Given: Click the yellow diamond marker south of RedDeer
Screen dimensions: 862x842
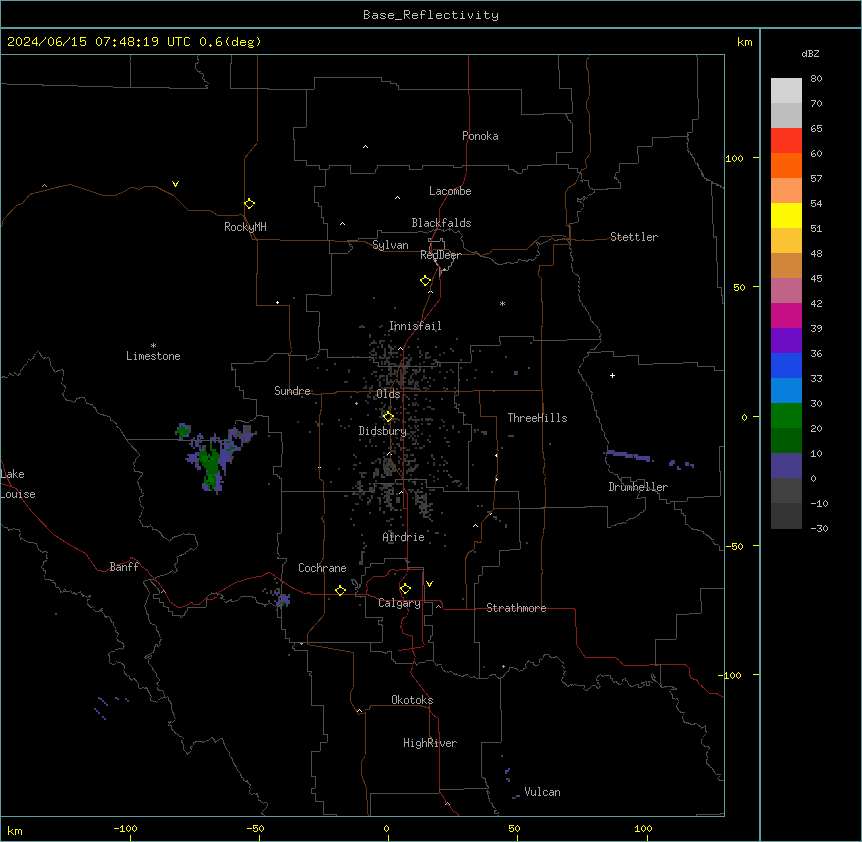Looking at the screenshot, I should 426,281.
